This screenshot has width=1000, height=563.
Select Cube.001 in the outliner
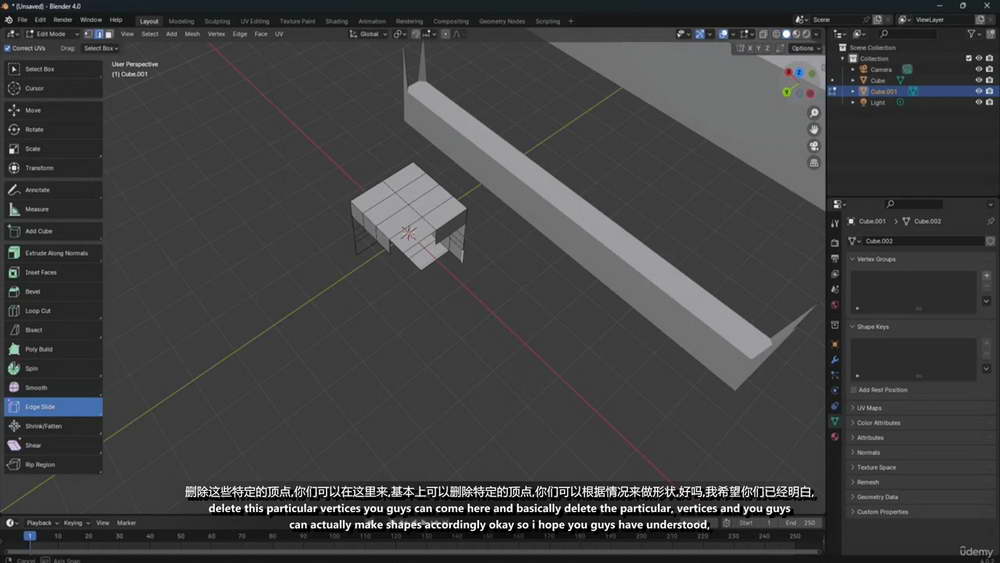(883, 91)
